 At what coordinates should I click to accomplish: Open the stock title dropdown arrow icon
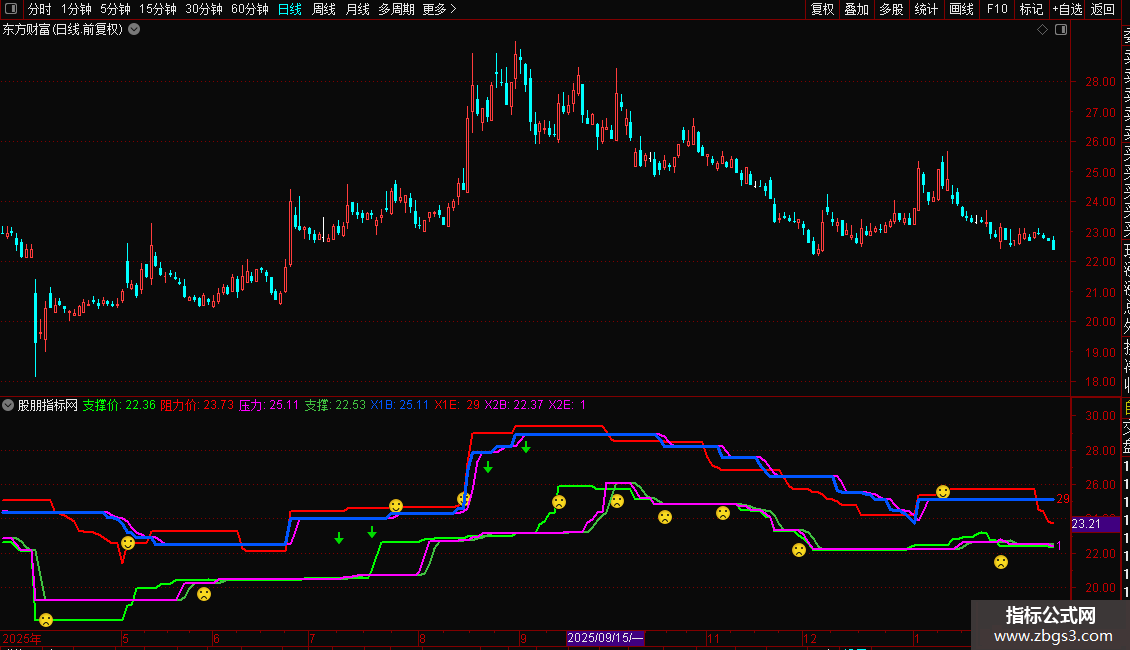tap(134, 30)
